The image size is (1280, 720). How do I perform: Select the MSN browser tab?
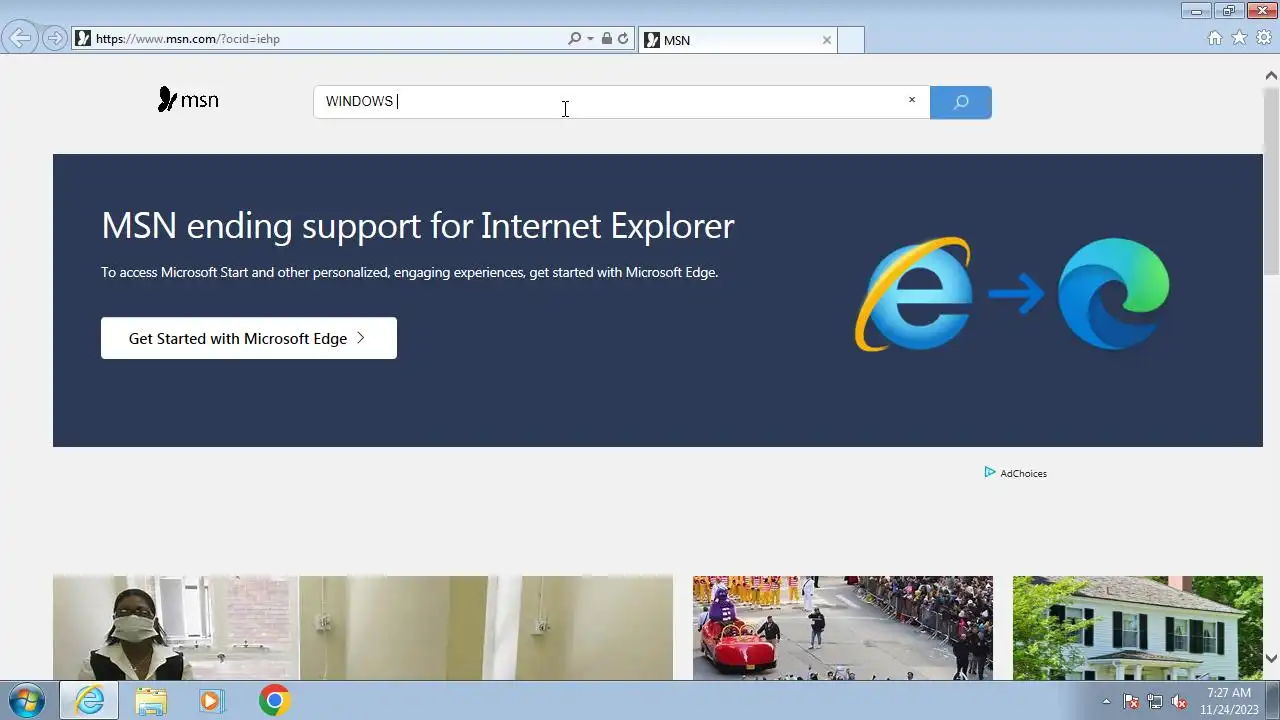point(737,40)
